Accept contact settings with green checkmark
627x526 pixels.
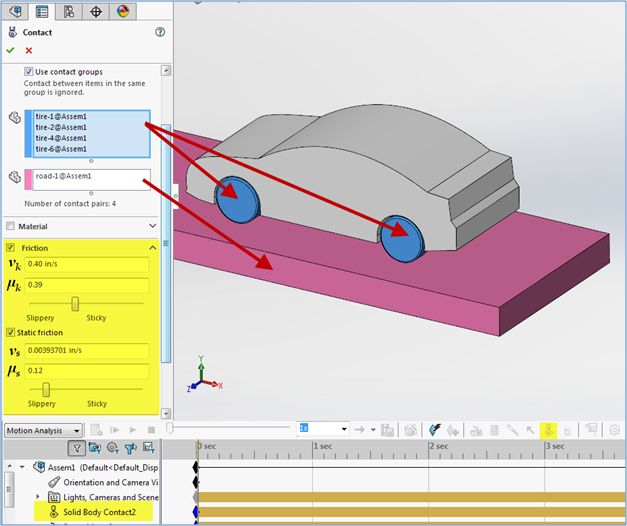click(10, 50)
